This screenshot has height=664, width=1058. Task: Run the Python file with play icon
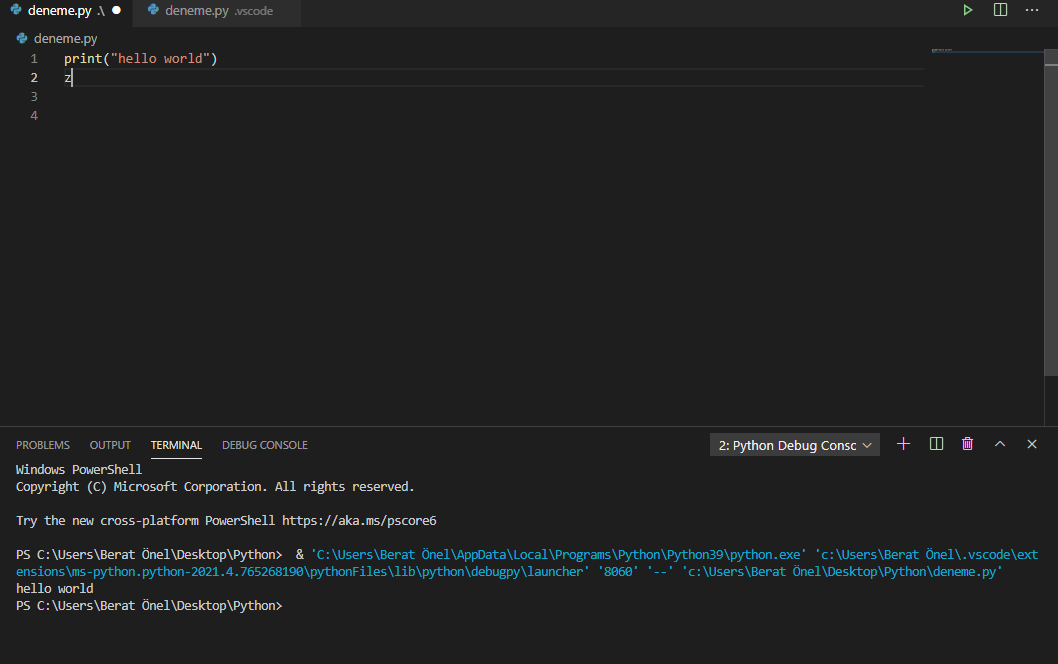click(x=967, y=10)
